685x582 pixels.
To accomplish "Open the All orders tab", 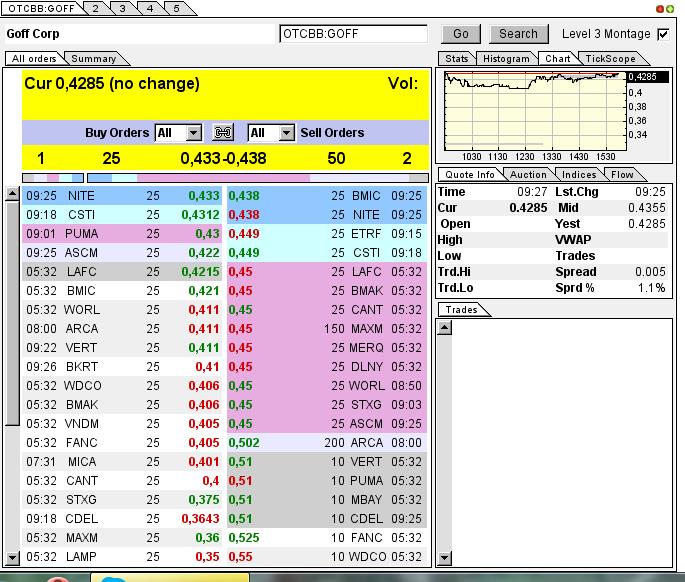I will click(x=34, y=59).
